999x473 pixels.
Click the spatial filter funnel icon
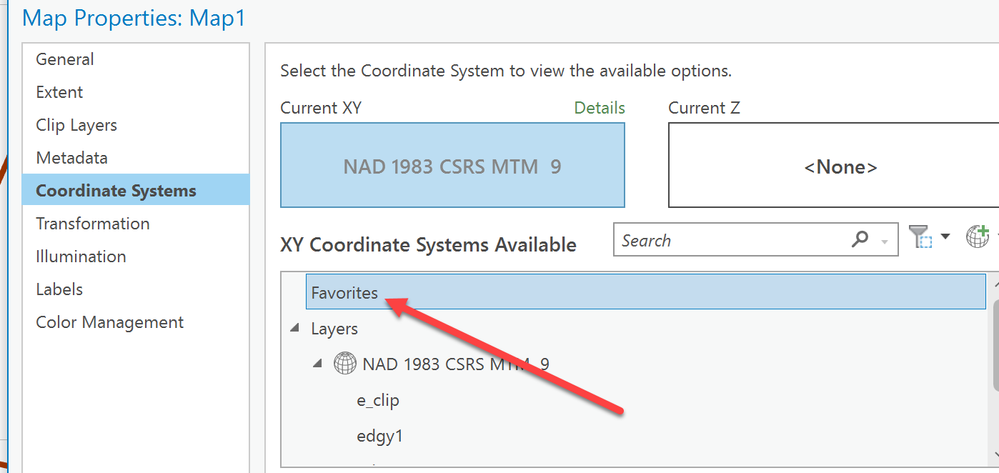(918, 238)
